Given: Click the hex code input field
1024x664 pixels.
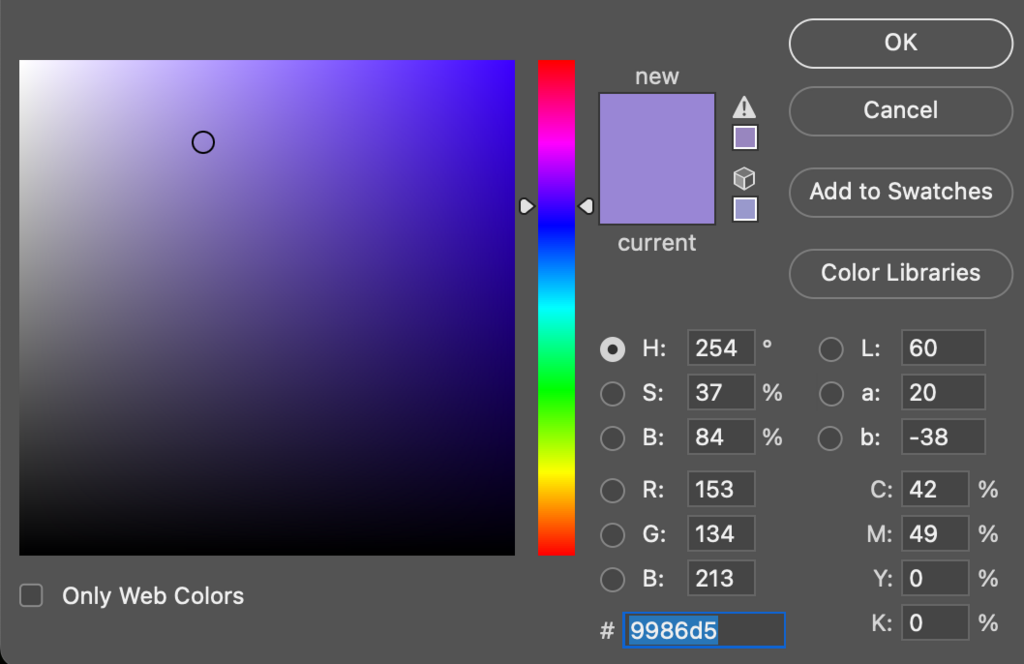Looking at the screenshot, I should [x=703, y=630].
